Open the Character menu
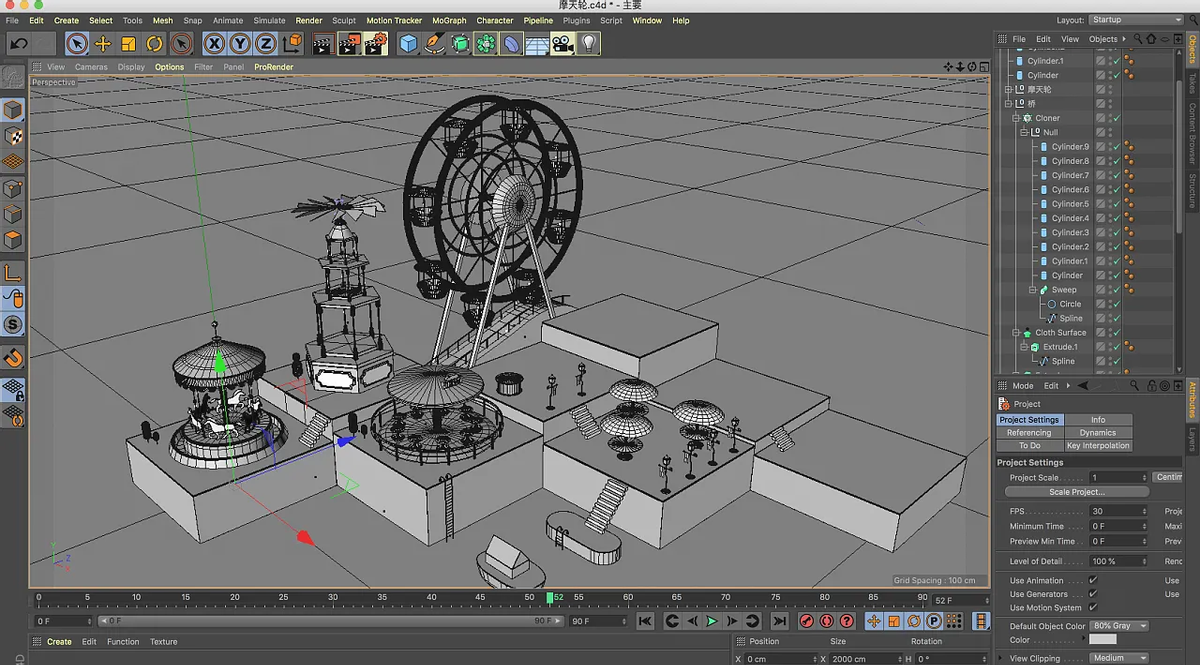 [x=495, y=20]
